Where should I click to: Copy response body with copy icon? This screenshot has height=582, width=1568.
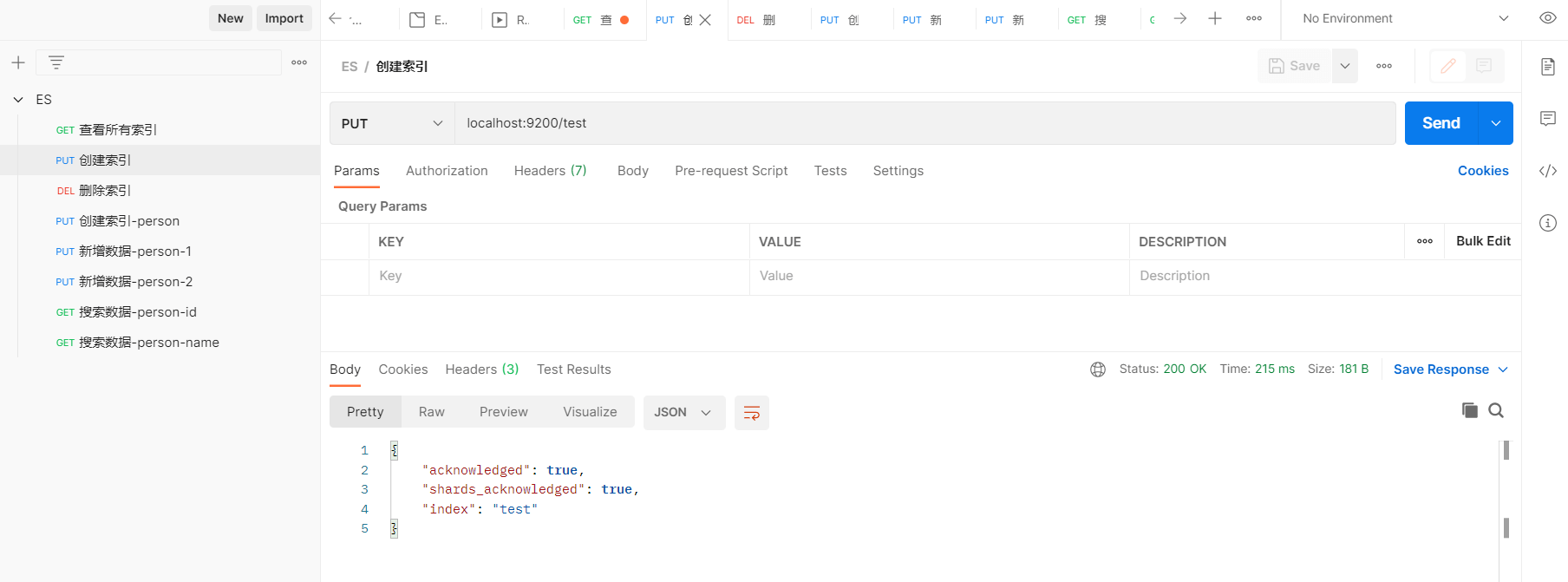pos(1469,410)
